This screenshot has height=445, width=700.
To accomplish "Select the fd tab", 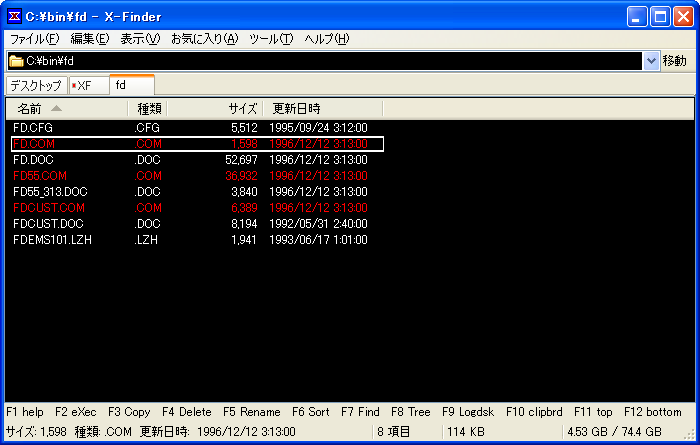I will click(x=131, y=85).
